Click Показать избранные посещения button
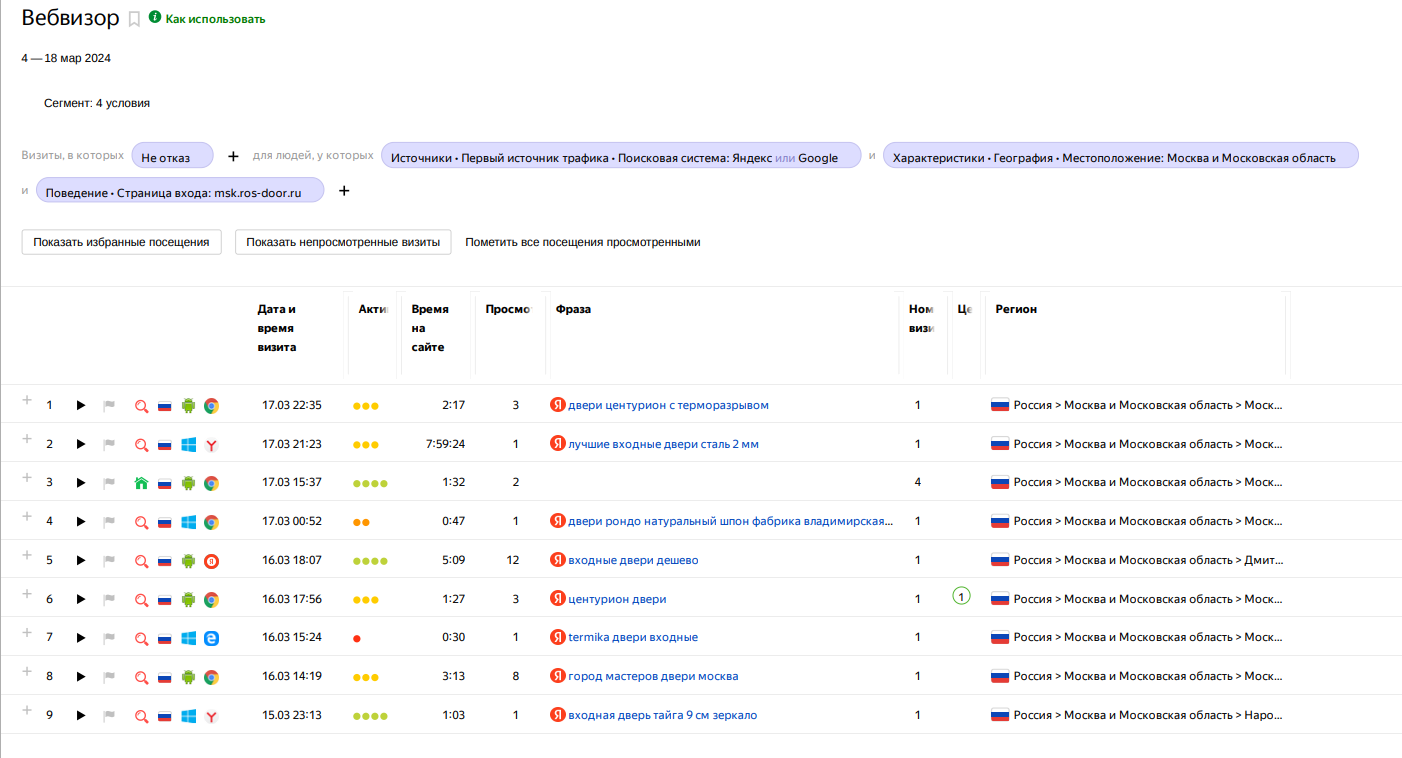 click(x=121, y=242)
